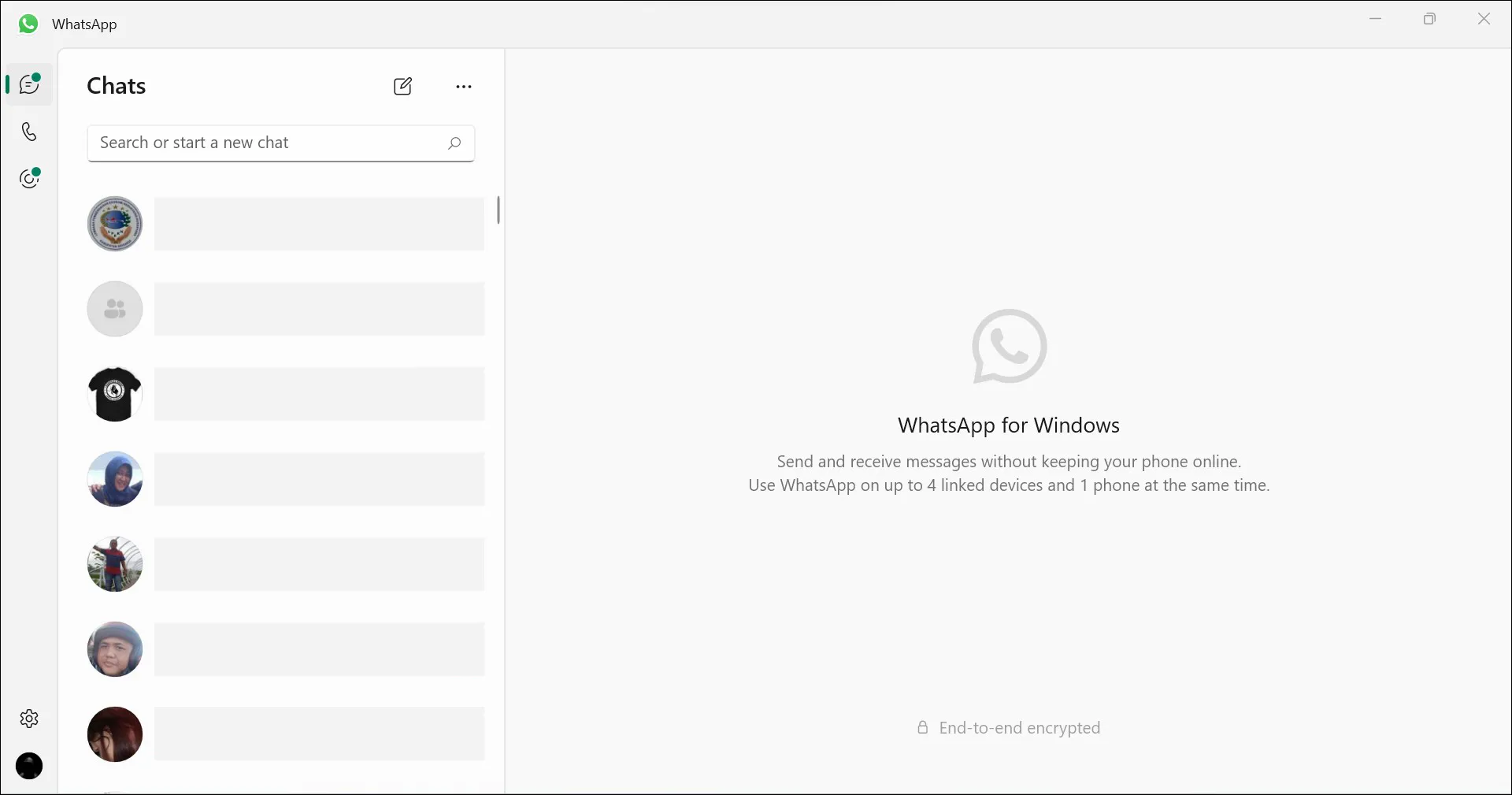Open the Calls tab in sidebar
The height and width of the screenshot is (795, 1512).
(x=29, y=132)
